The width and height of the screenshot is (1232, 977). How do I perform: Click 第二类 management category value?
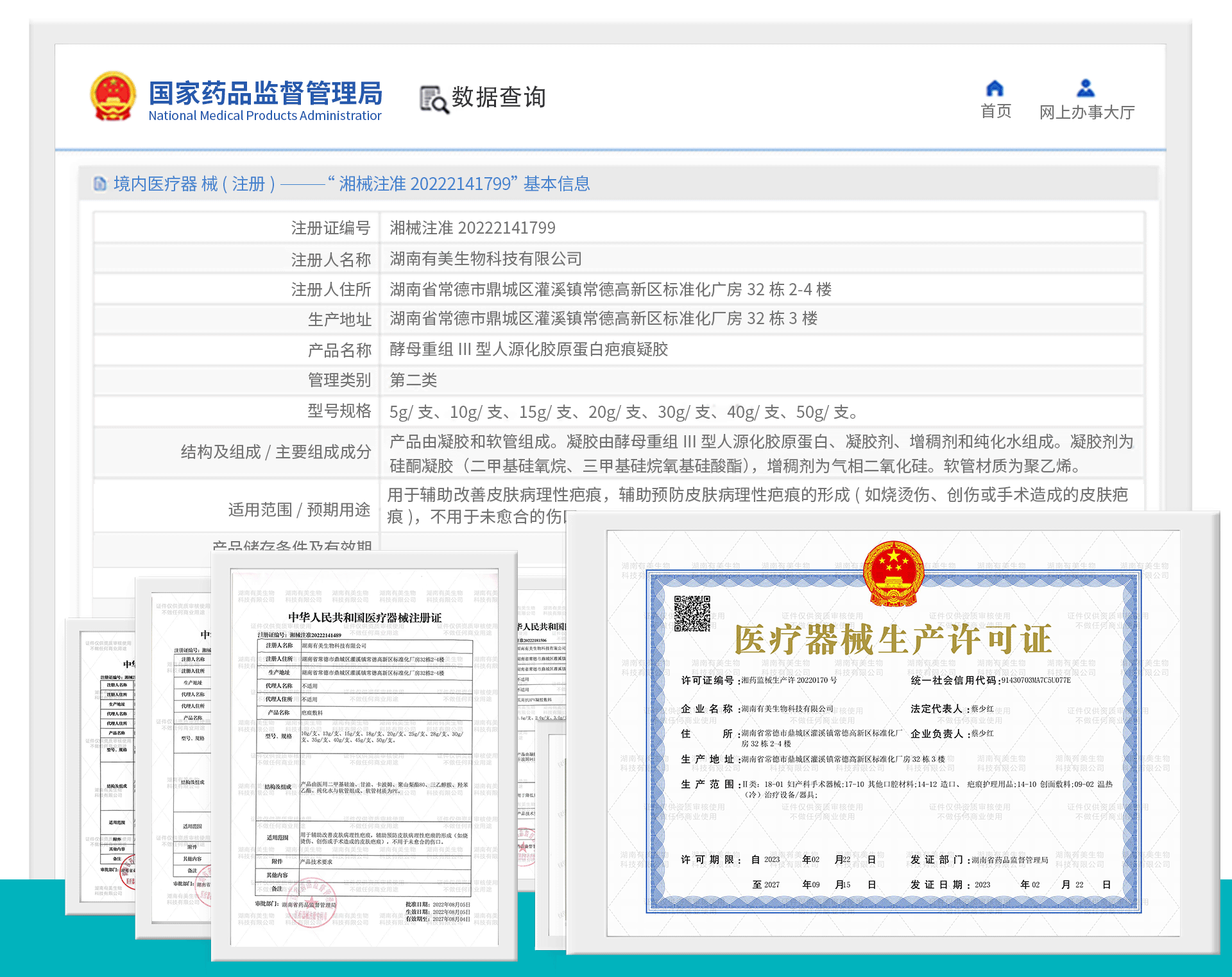[x=413, y=380]
